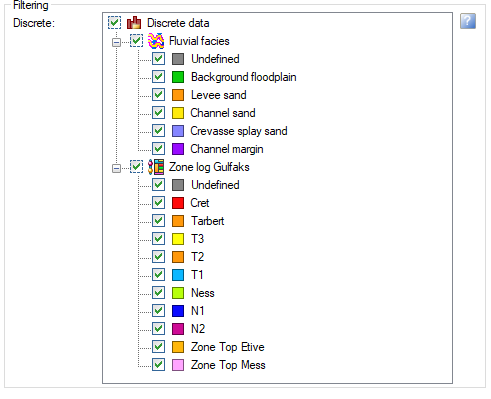The width and height of the screenshot is (491, 399).
Task: Click the orange Zone Top Etive swatch
Action: click(x=178, y=347)
